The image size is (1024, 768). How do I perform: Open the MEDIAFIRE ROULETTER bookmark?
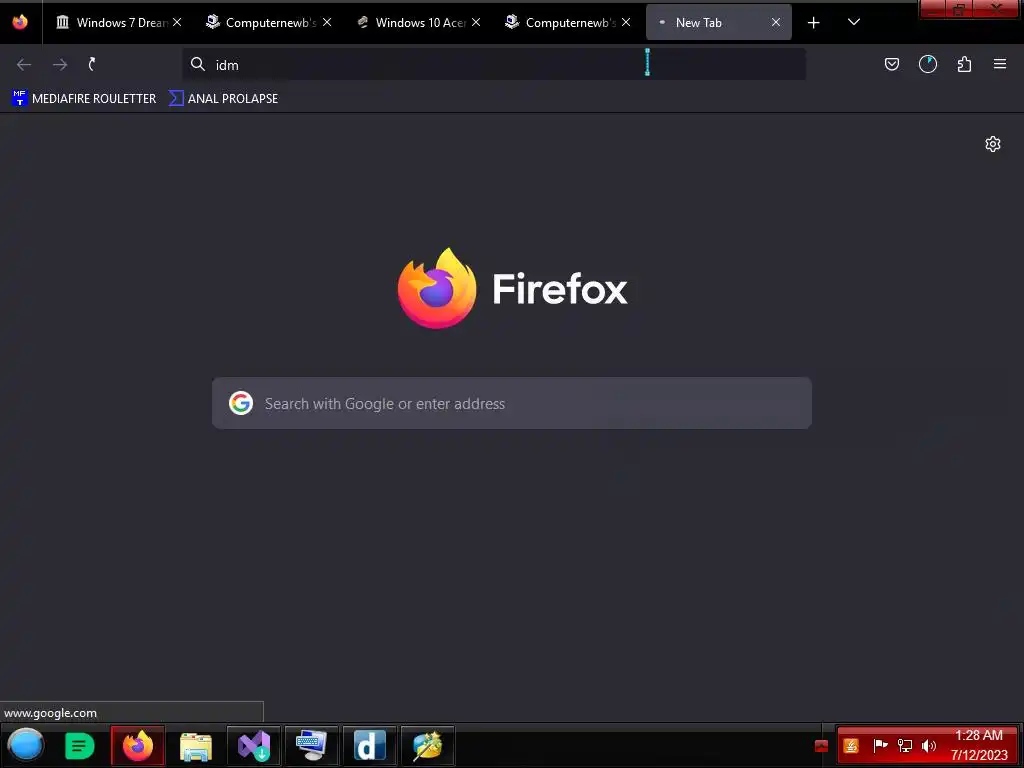(84, 99)
